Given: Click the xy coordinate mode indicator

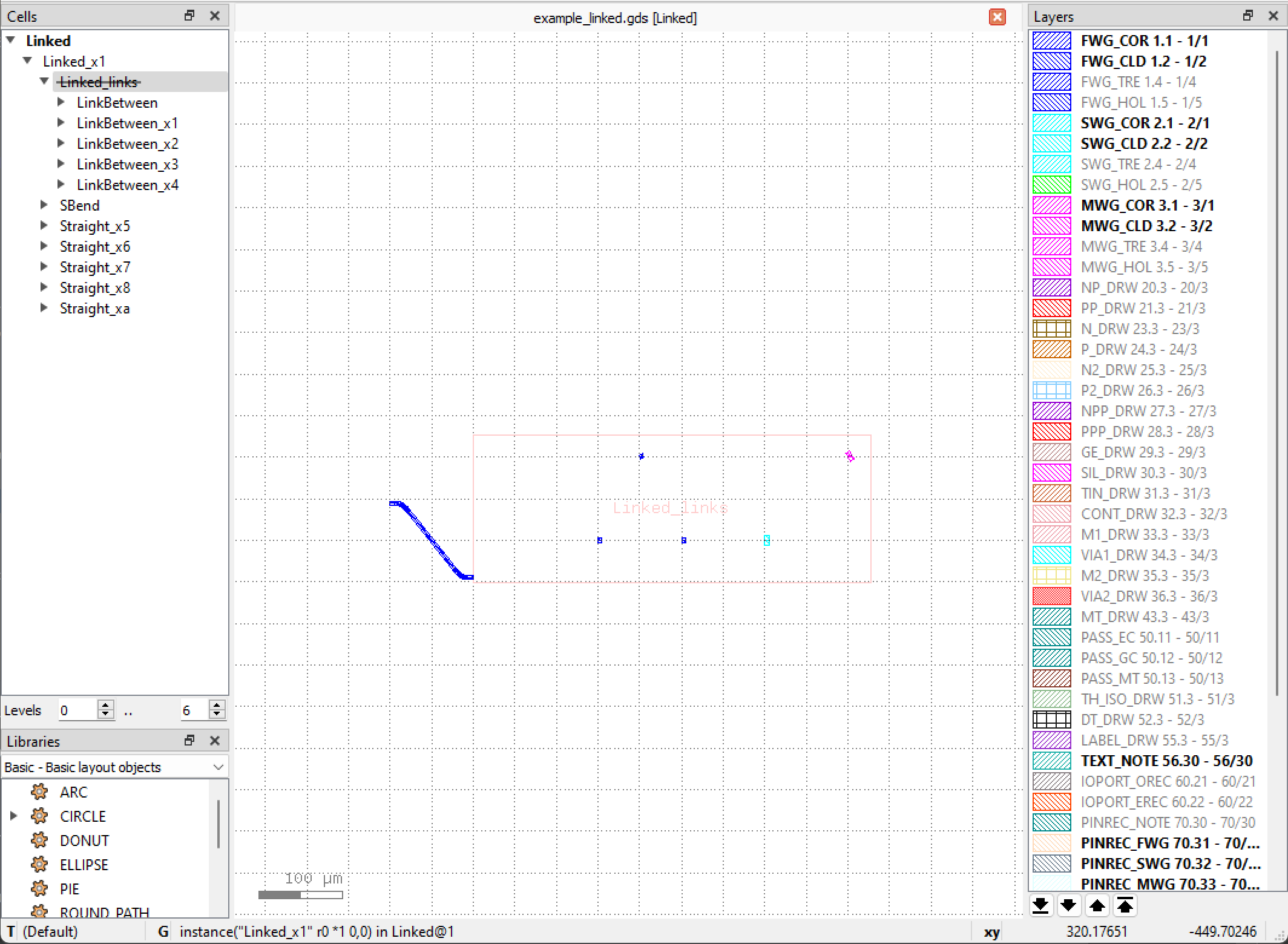Looking at the screenshot, I should click(x=991, y=932).
